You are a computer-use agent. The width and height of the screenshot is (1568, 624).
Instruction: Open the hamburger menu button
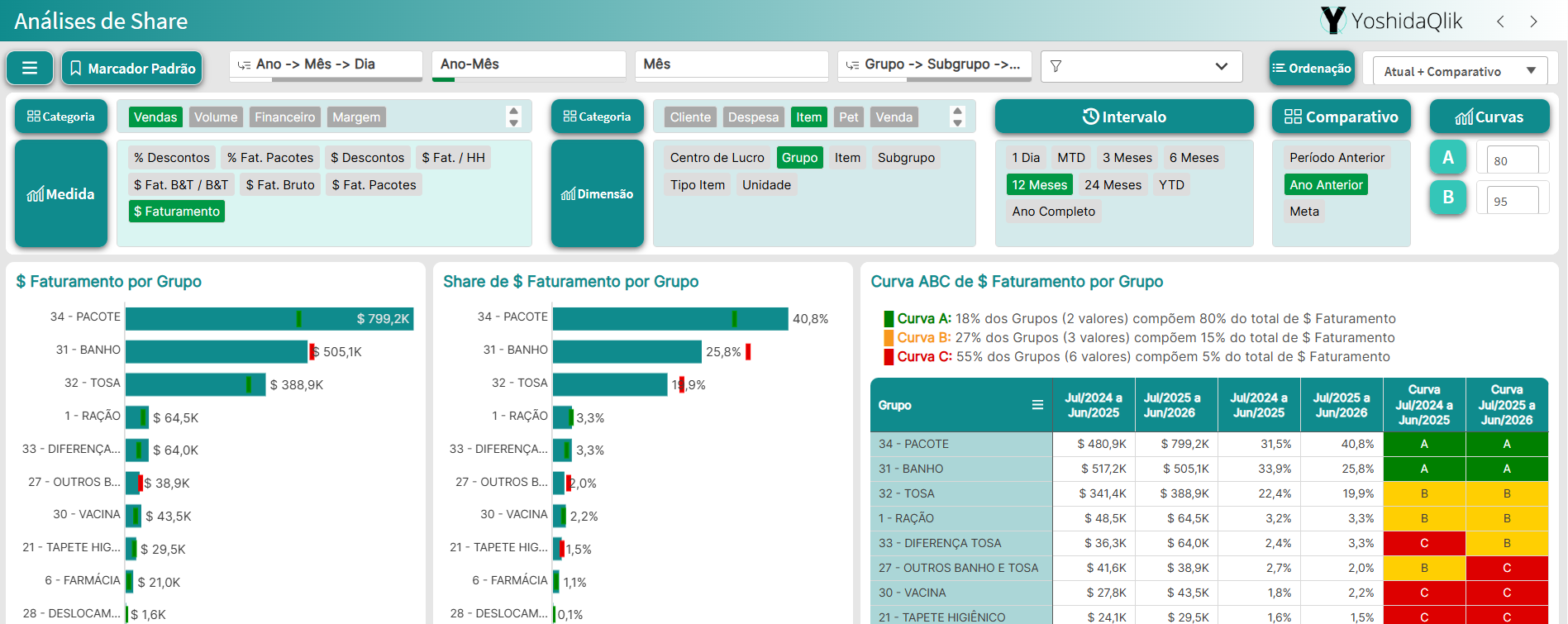tap(30, 68)
